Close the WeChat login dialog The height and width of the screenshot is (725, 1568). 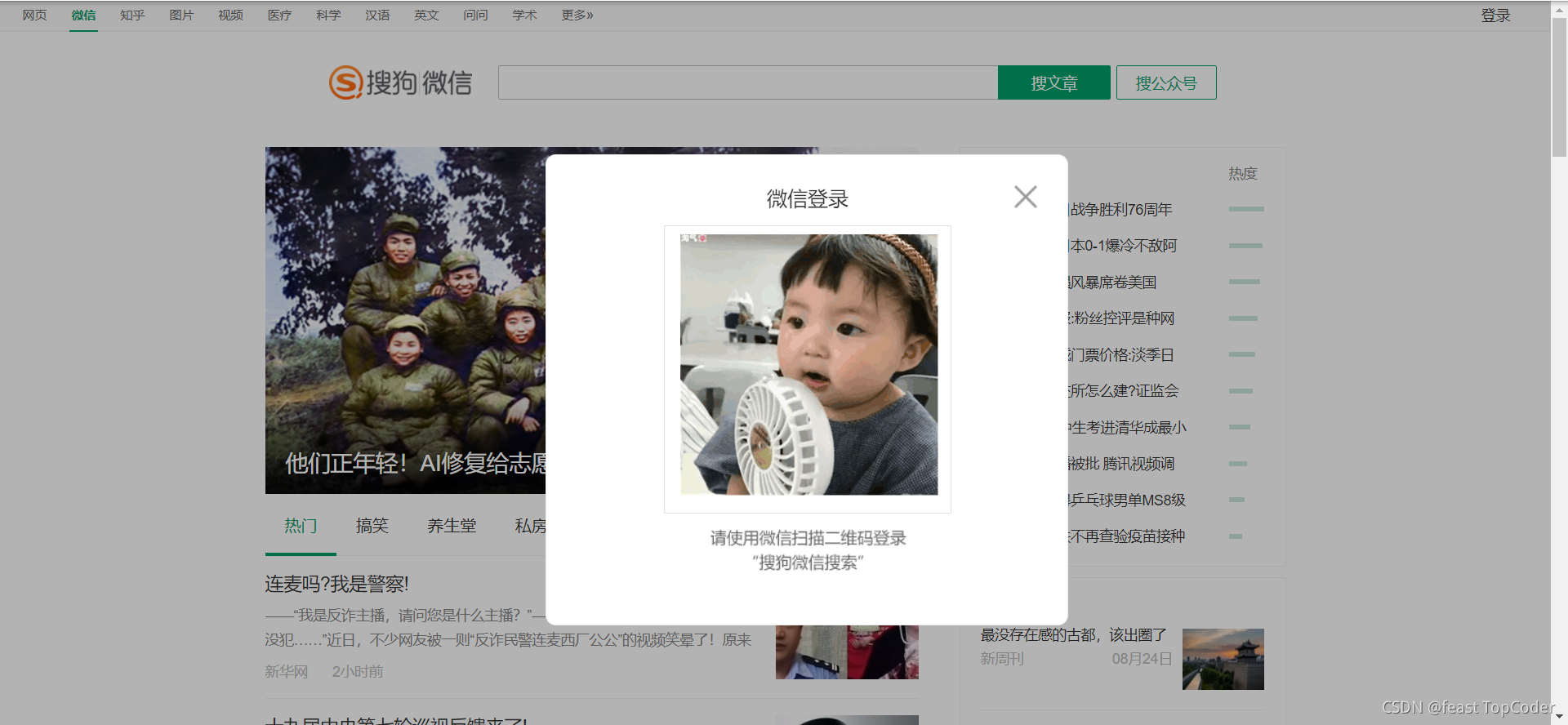[1025, 197]
